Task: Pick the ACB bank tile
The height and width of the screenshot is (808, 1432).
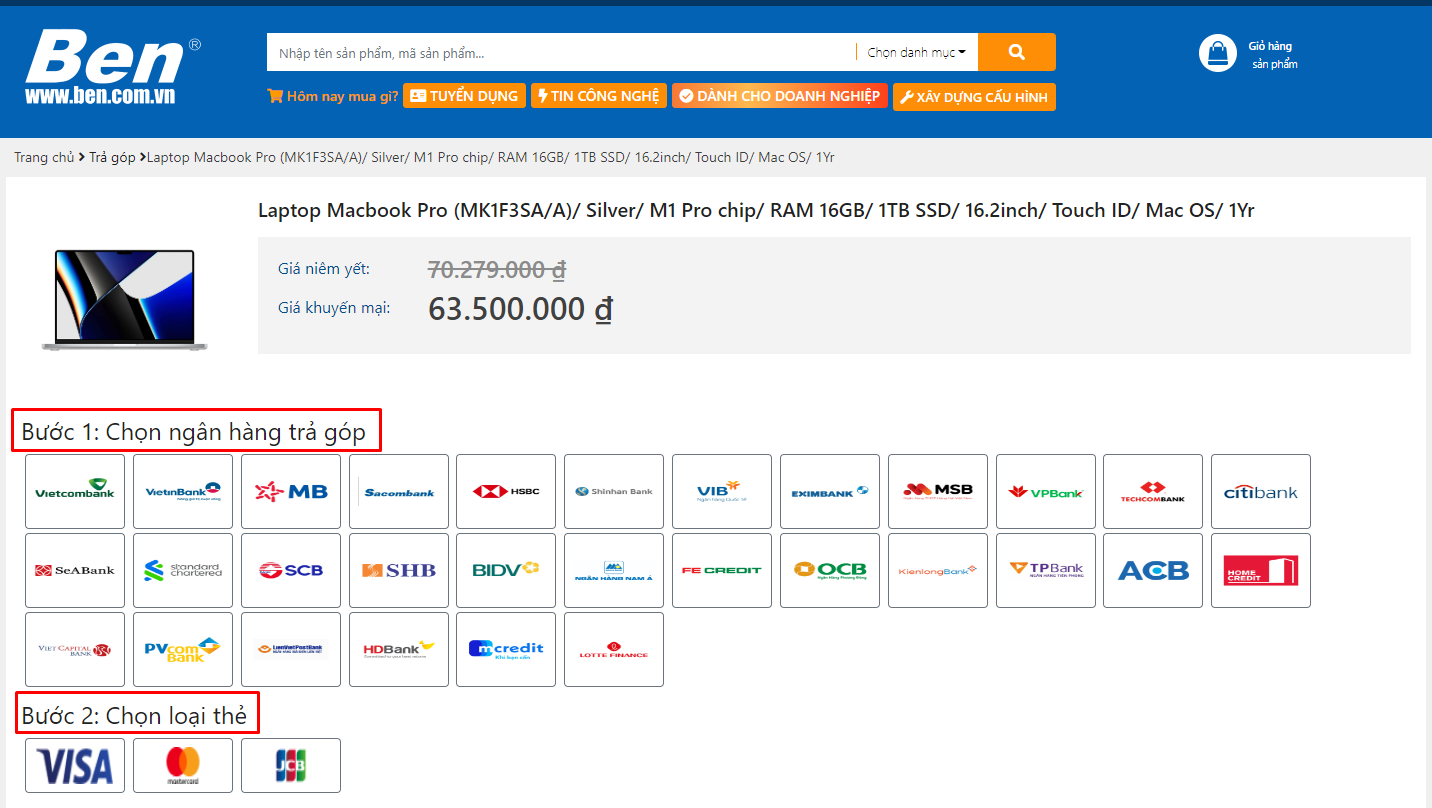Action: tap(1152, 570)
